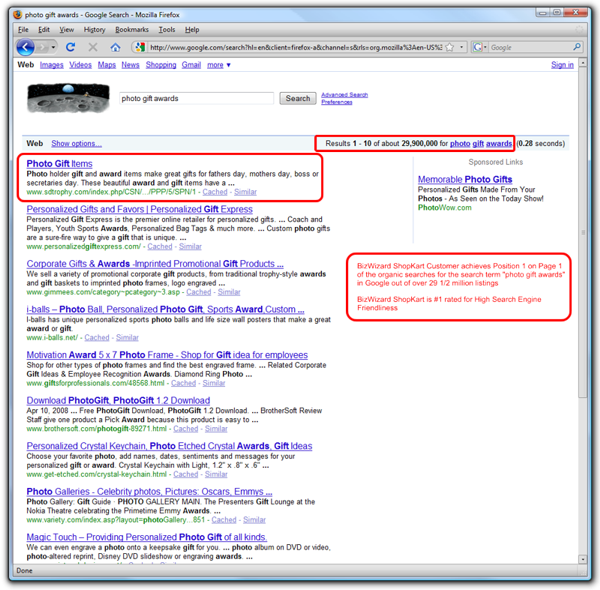Open the Preferences link
This screenshot has height=590, width=600.
(337, 102)
